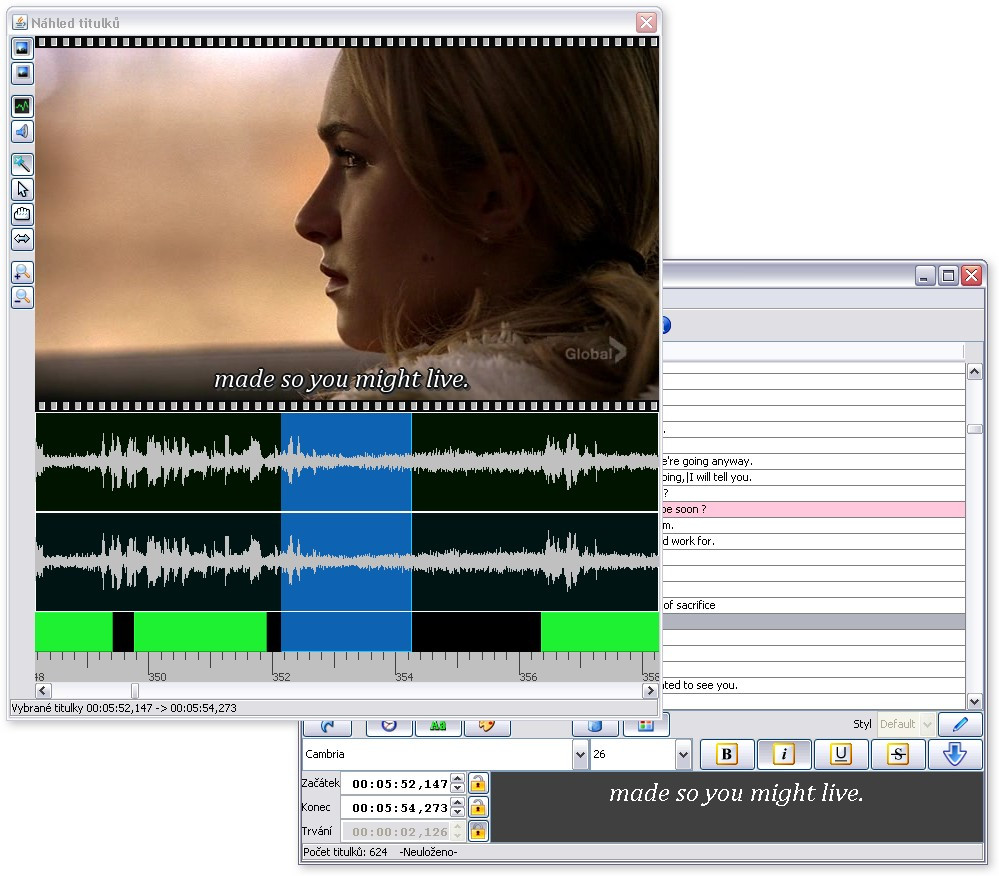
Task: Toggle the lock next to Začátek time
Action: [478, 783]
